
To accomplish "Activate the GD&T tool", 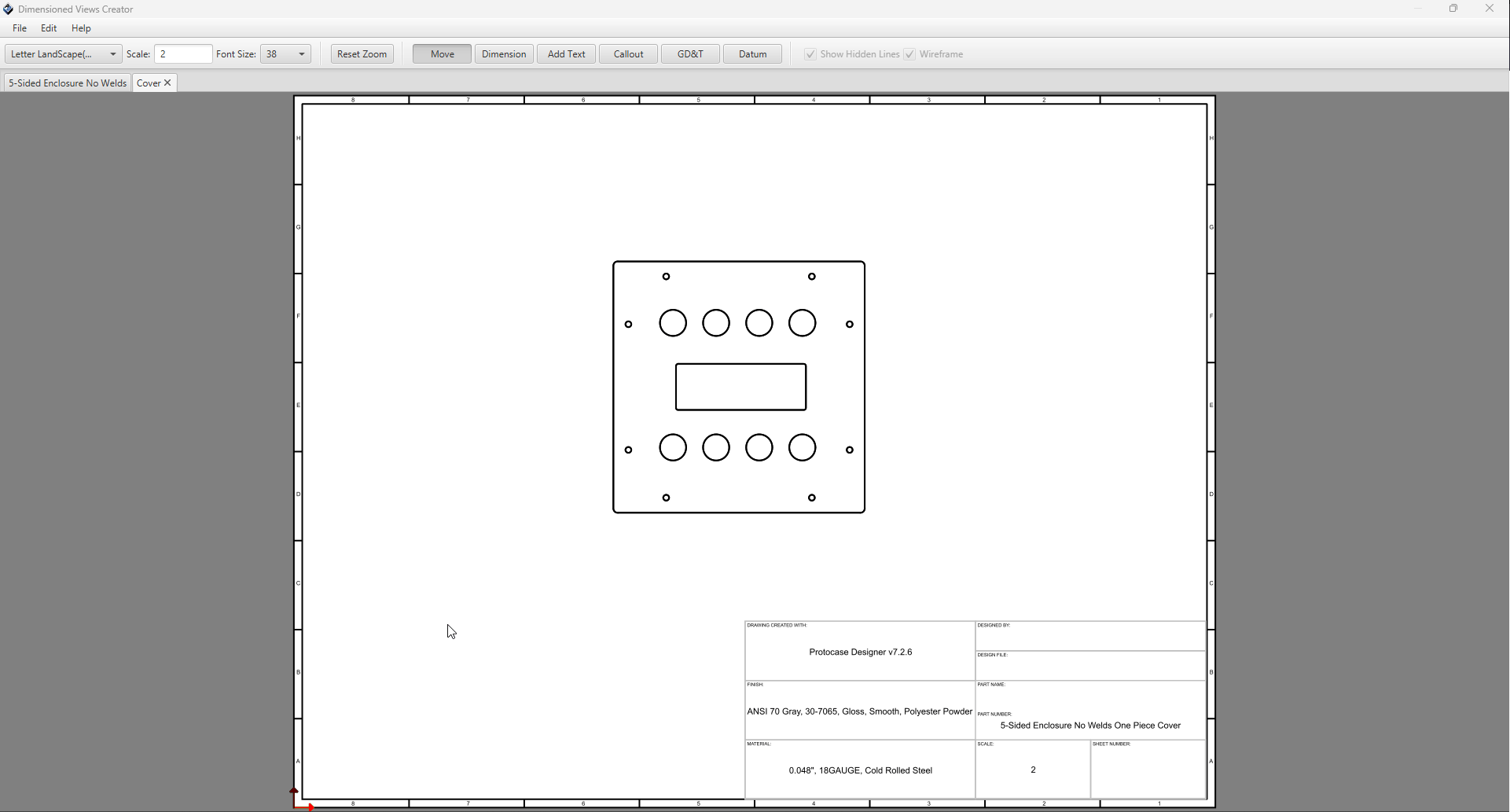I will tap(690, 54).
